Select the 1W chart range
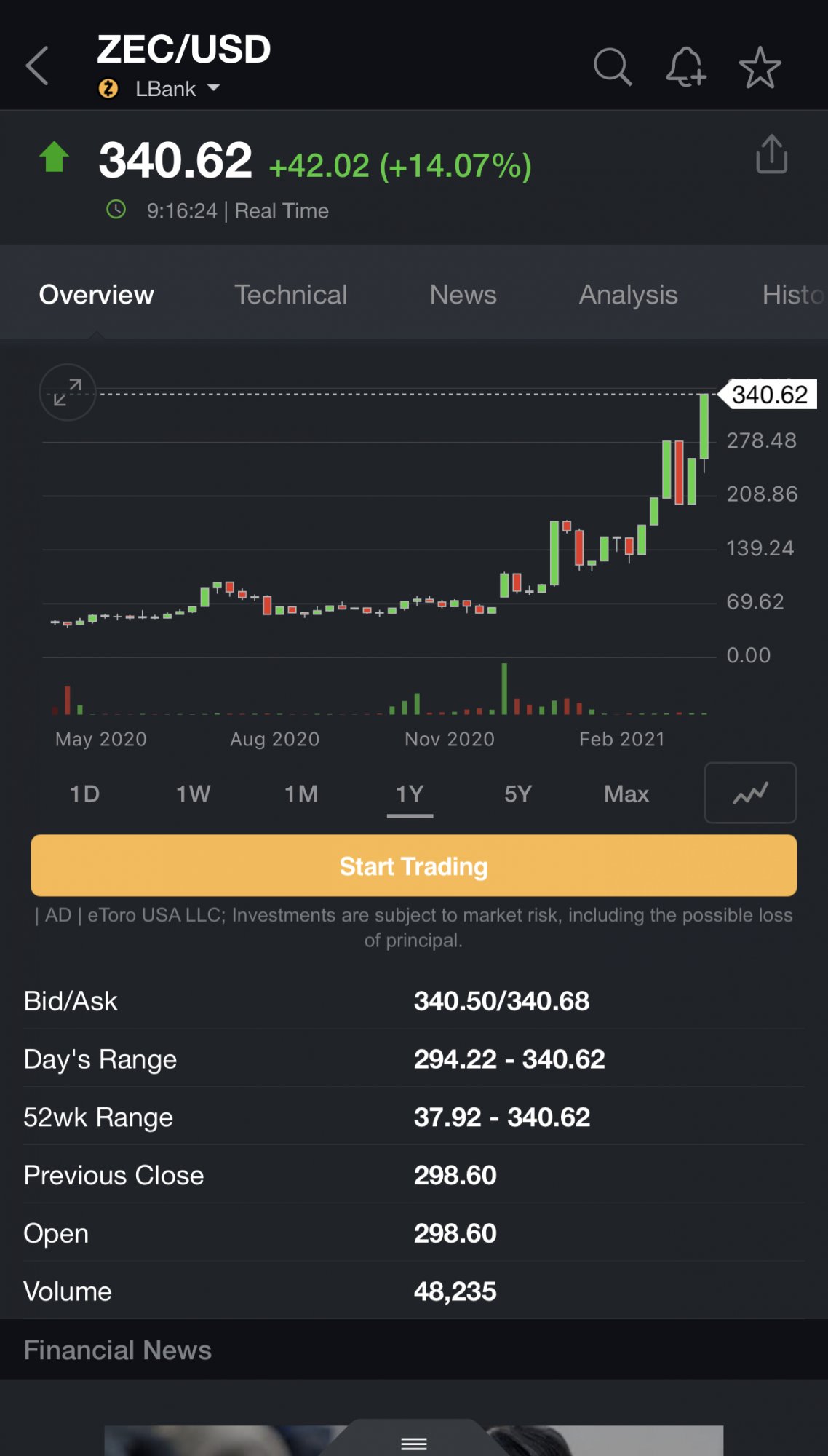 point(193,794)
